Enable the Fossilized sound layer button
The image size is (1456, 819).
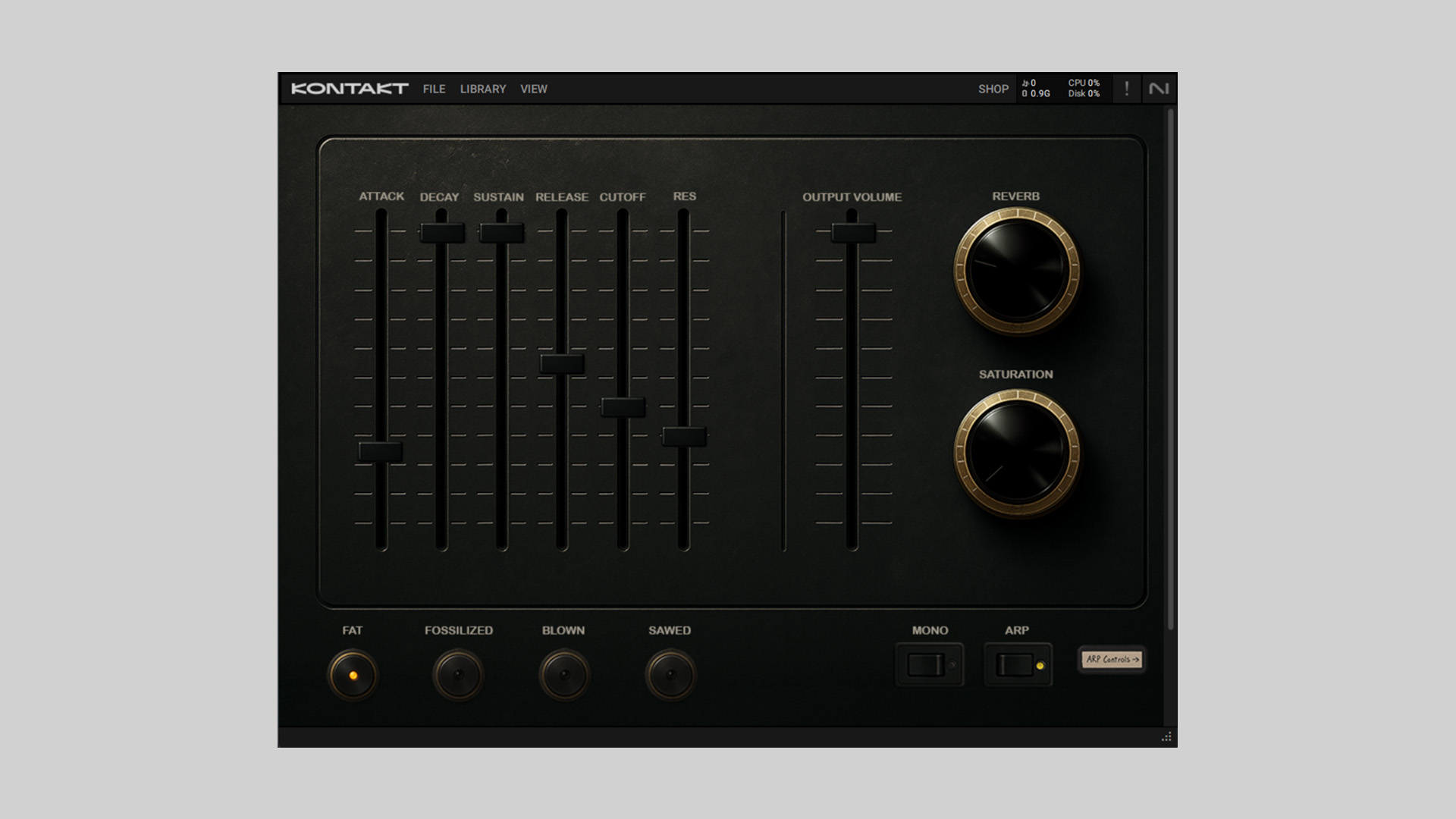(458, 674)
